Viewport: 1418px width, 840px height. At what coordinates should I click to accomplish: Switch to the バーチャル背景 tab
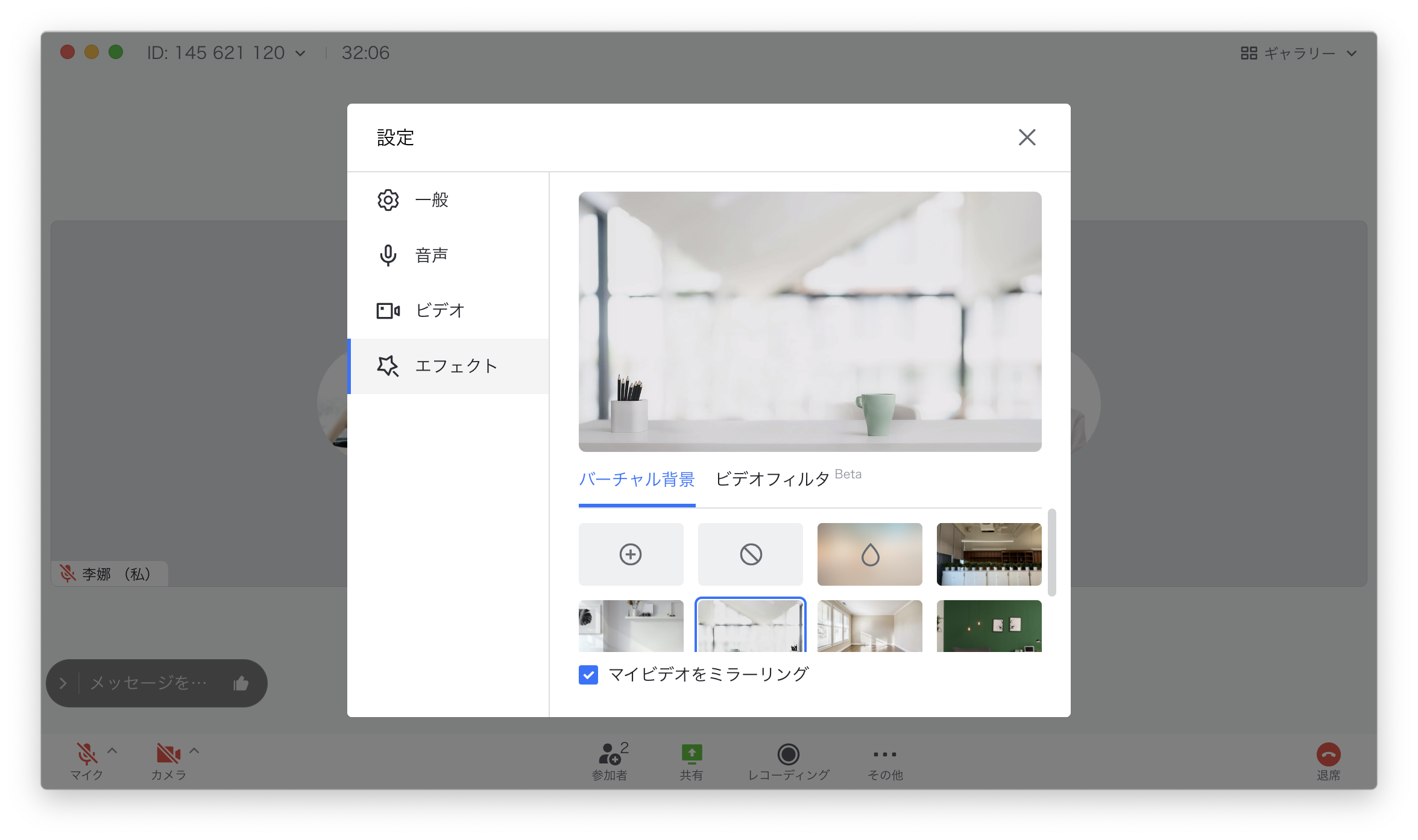coord(637,479)
